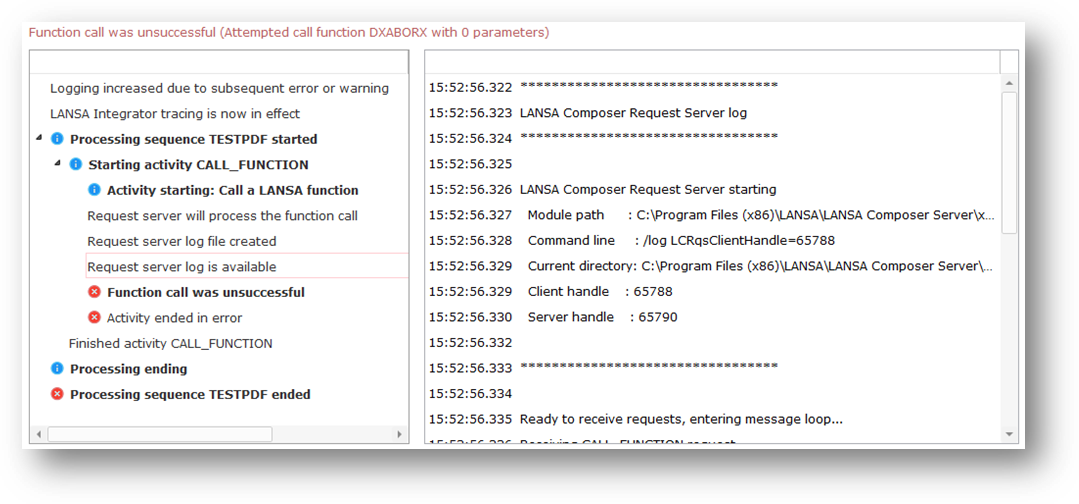Click info icon beside Activity starting: Call a LANSA function
Image resolution: width=1079 pixels, height=504 pixels.
point(94,190)
